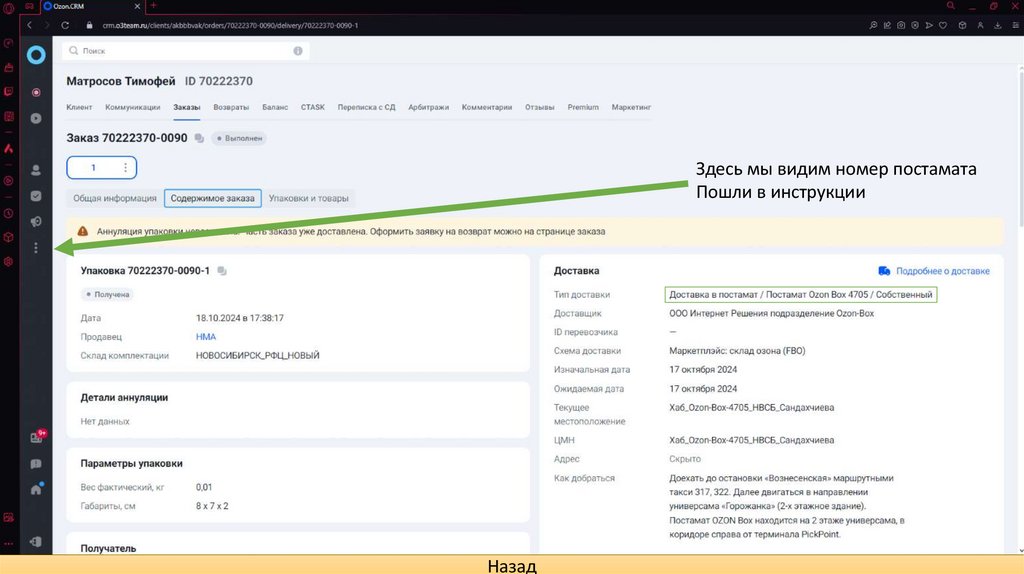
Task: Close the Ozon.CRM browser tab
Action: (x=137, y=6)
